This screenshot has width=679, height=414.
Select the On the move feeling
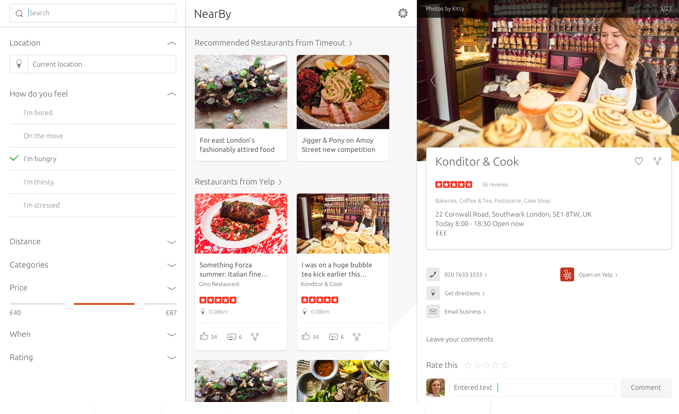(93, 136)
